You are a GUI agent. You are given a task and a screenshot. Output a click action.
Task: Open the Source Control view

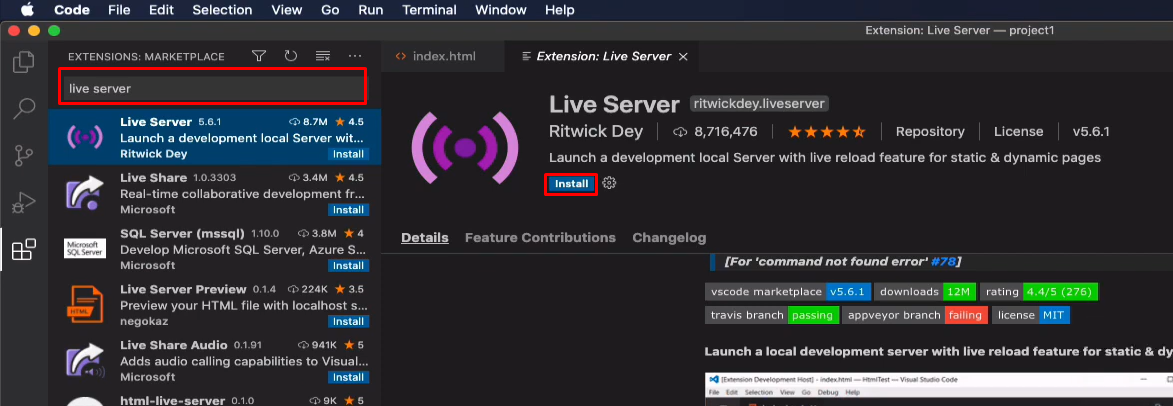click(24, 156)
